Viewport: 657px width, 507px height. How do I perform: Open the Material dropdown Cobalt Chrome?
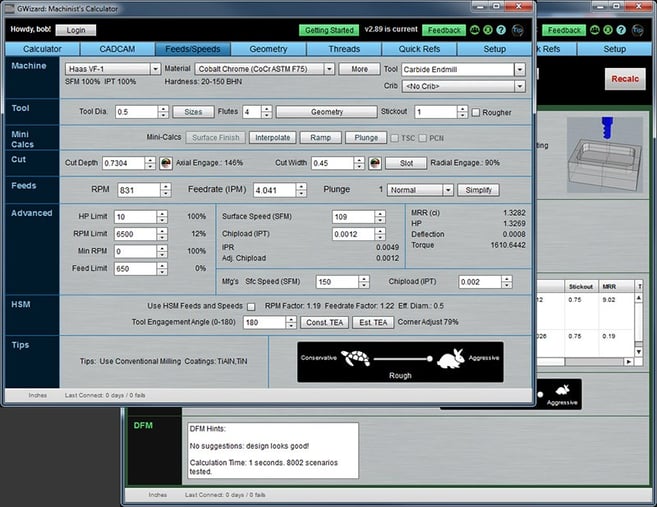tap(265, 69)
